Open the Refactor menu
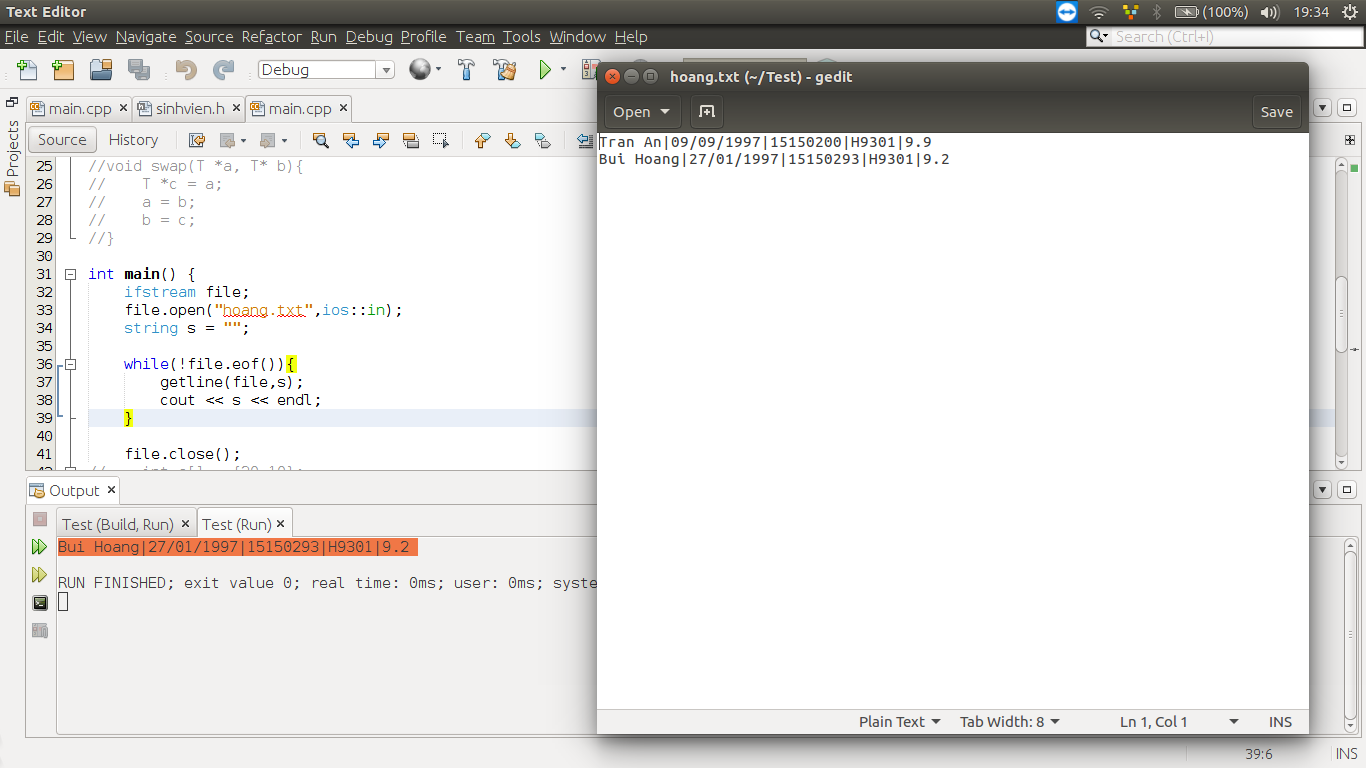1366x768 pixels. pos(271,37)
